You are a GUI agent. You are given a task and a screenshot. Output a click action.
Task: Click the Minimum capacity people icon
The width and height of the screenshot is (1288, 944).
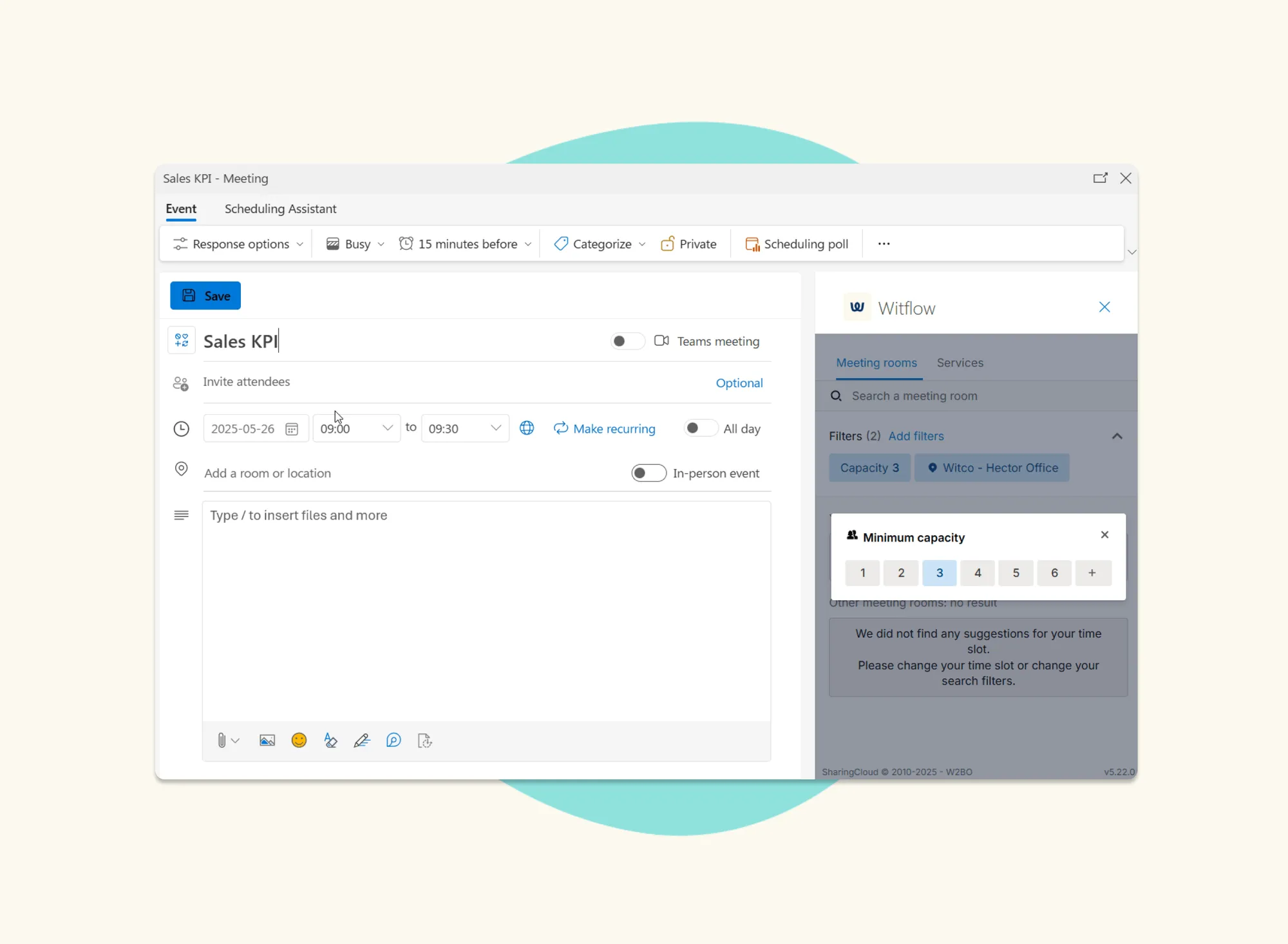pyautogui.click(x=852, y=535)
